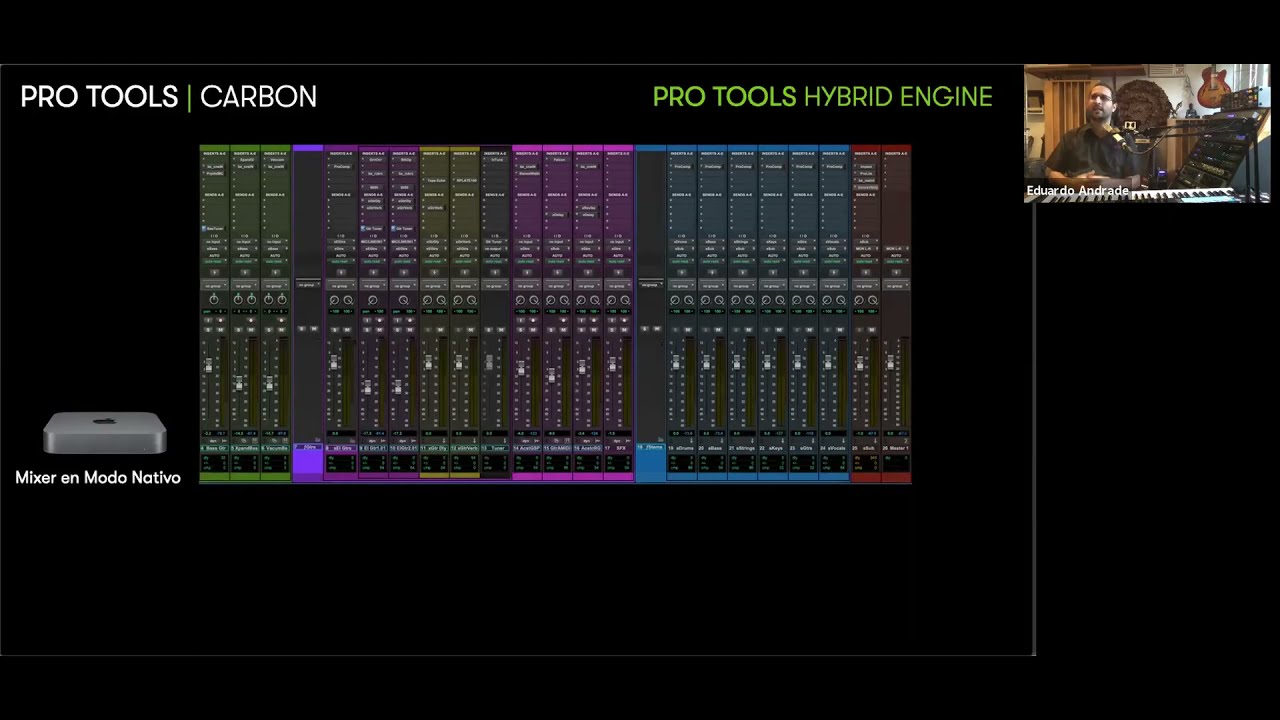This screenshot has height=720, width=1280.
Task: Open automation mode selector on sSub track
Action: point(866,261)
